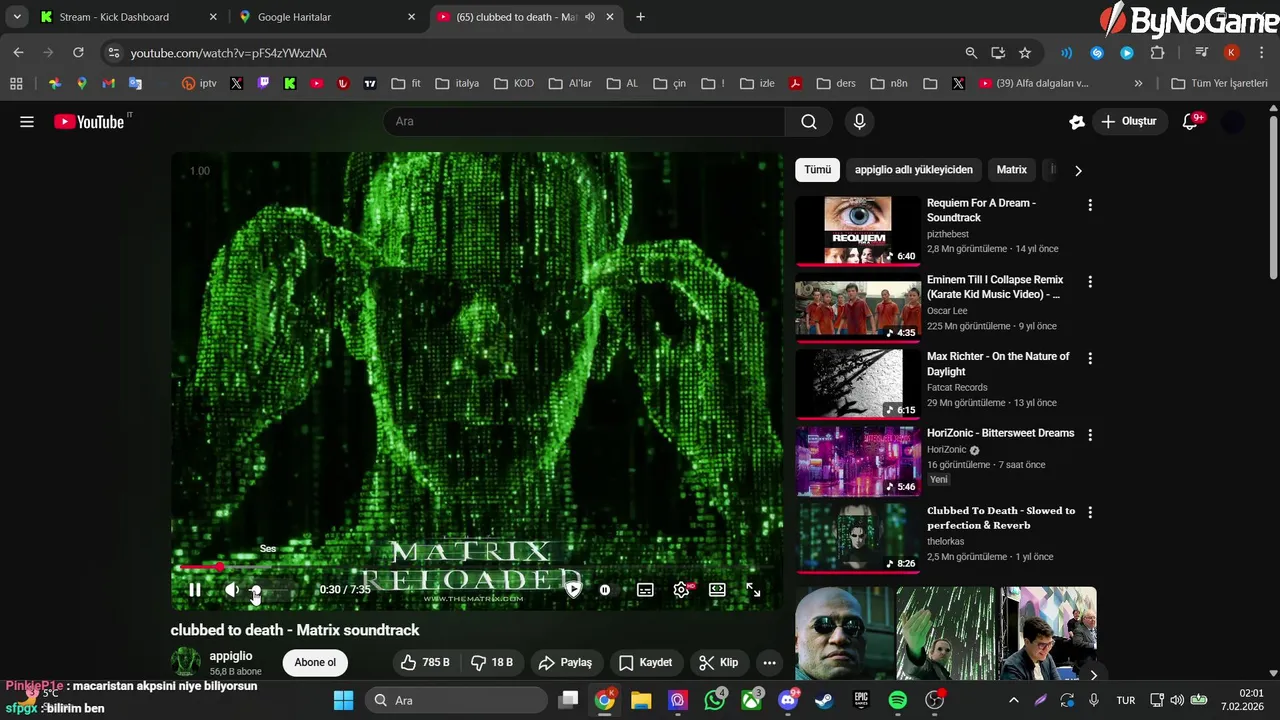The height and width of the screenshot is (720, 1280).
Task: Open the Windows Start menu
Action: click(343, 700)
